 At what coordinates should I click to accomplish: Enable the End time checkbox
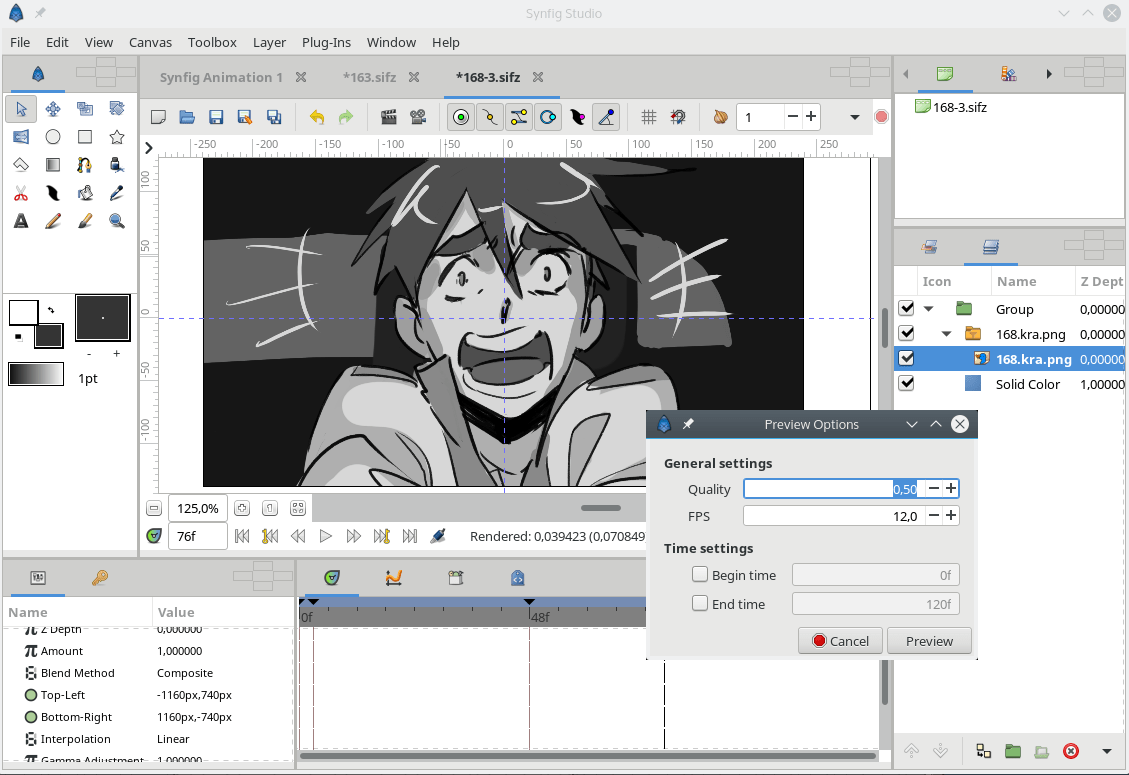(700, 604)
